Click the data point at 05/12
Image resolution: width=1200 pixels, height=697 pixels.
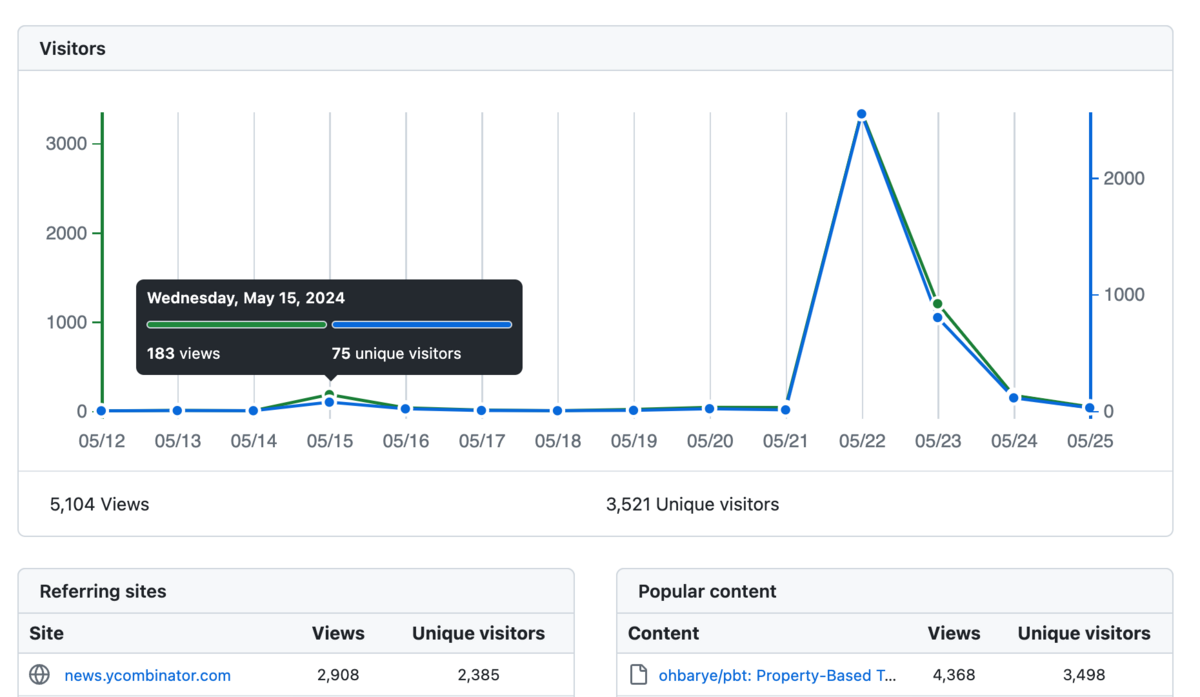[x=102, y=411]
